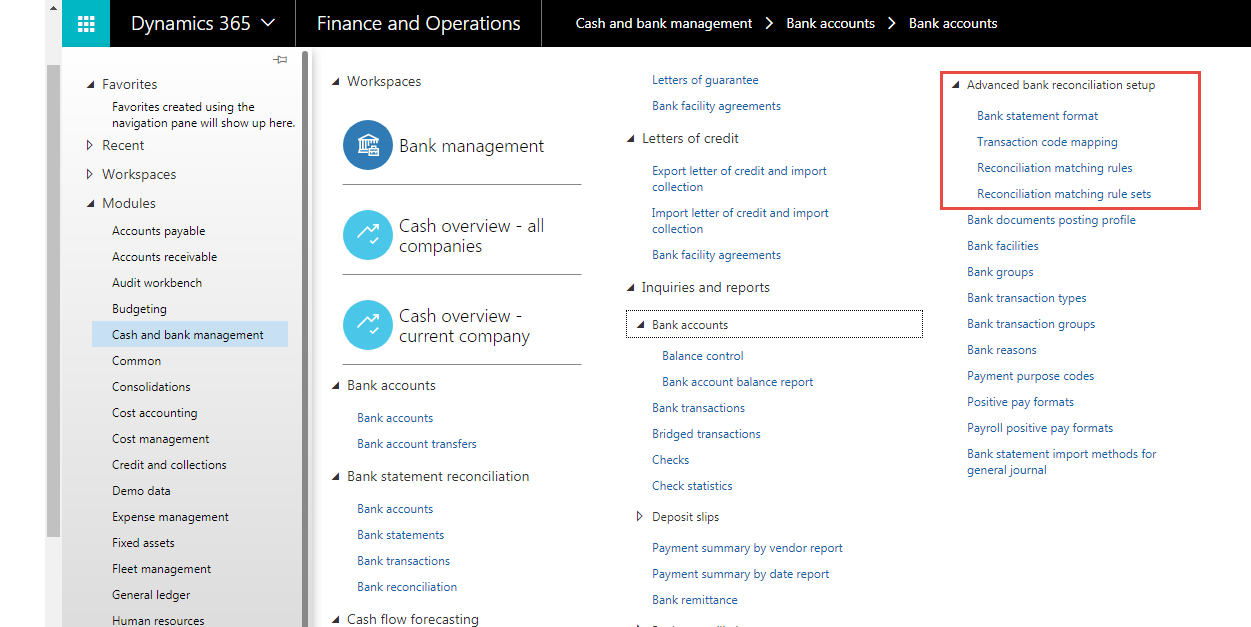Collapse the Letters of credit section
The height and width of the screenshot is (627, 1251).
631,139
